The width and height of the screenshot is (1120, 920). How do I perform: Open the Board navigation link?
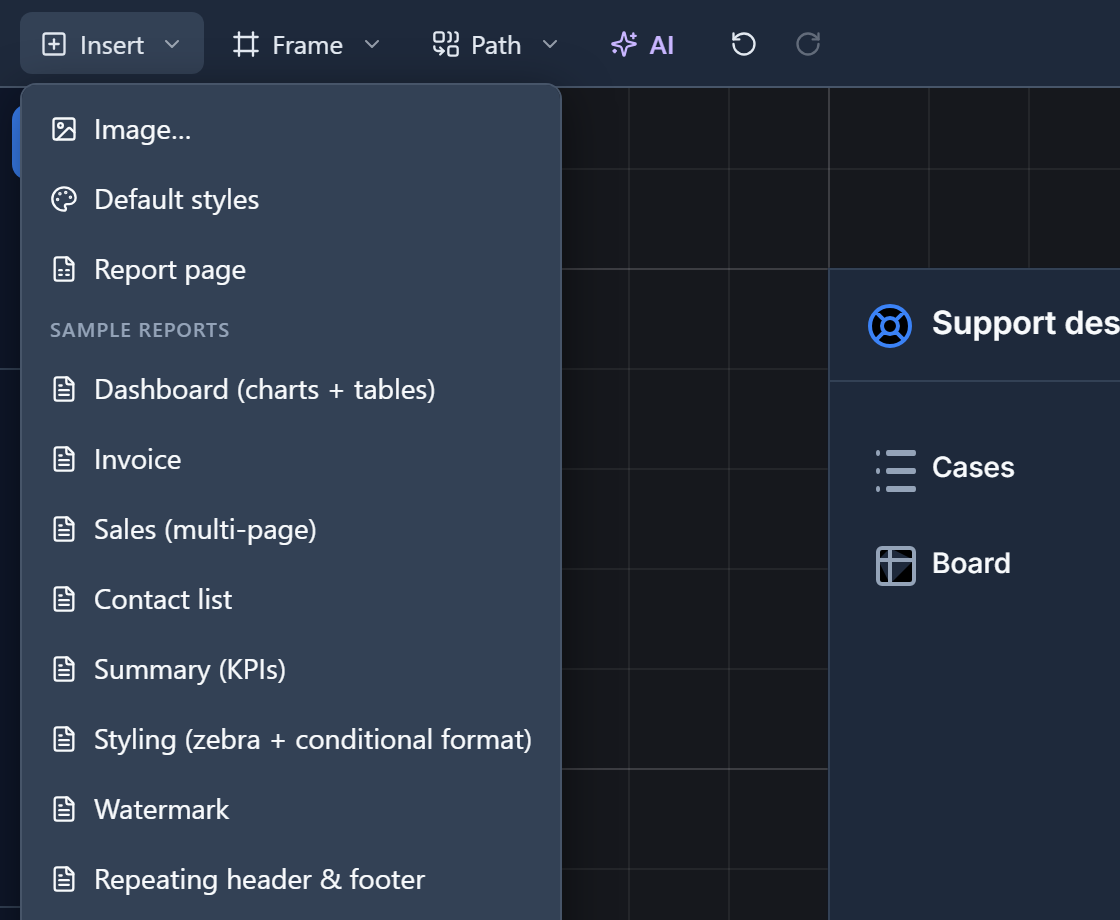pyautogui.click(x=971, y=564)
